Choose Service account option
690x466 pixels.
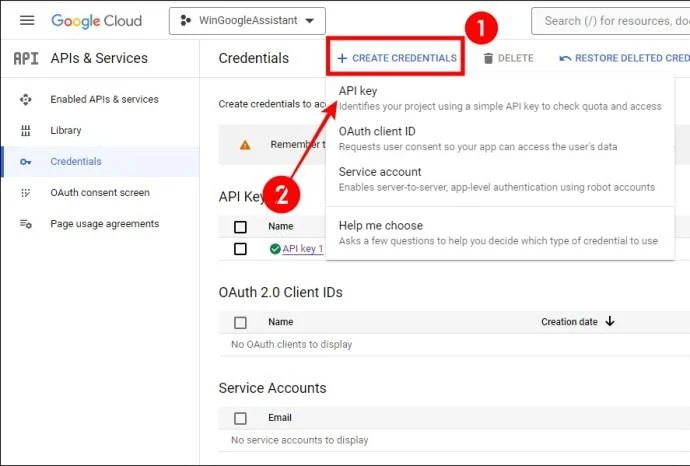(500, 179)
